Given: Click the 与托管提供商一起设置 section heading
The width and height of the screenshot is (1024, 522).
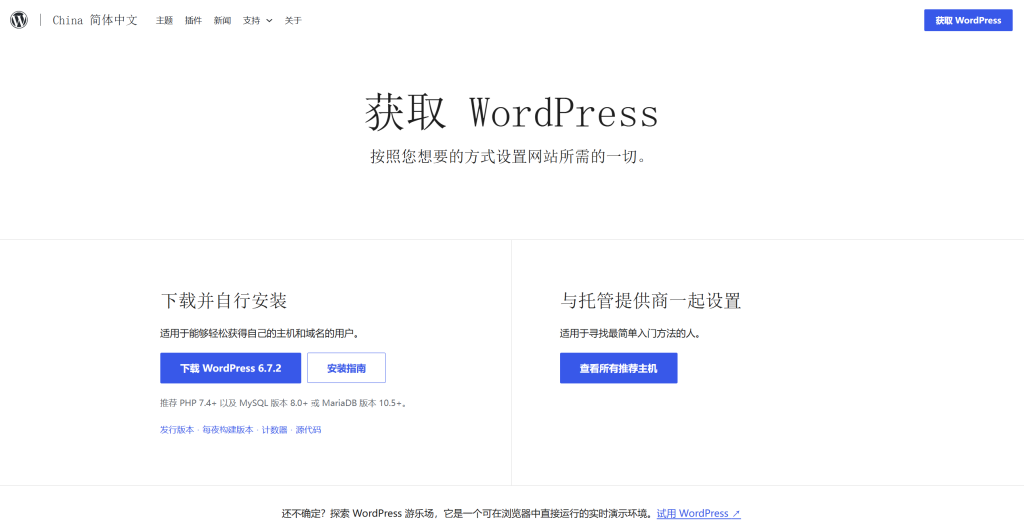Looking at the screenshot, I should click(x=650, y=301).
